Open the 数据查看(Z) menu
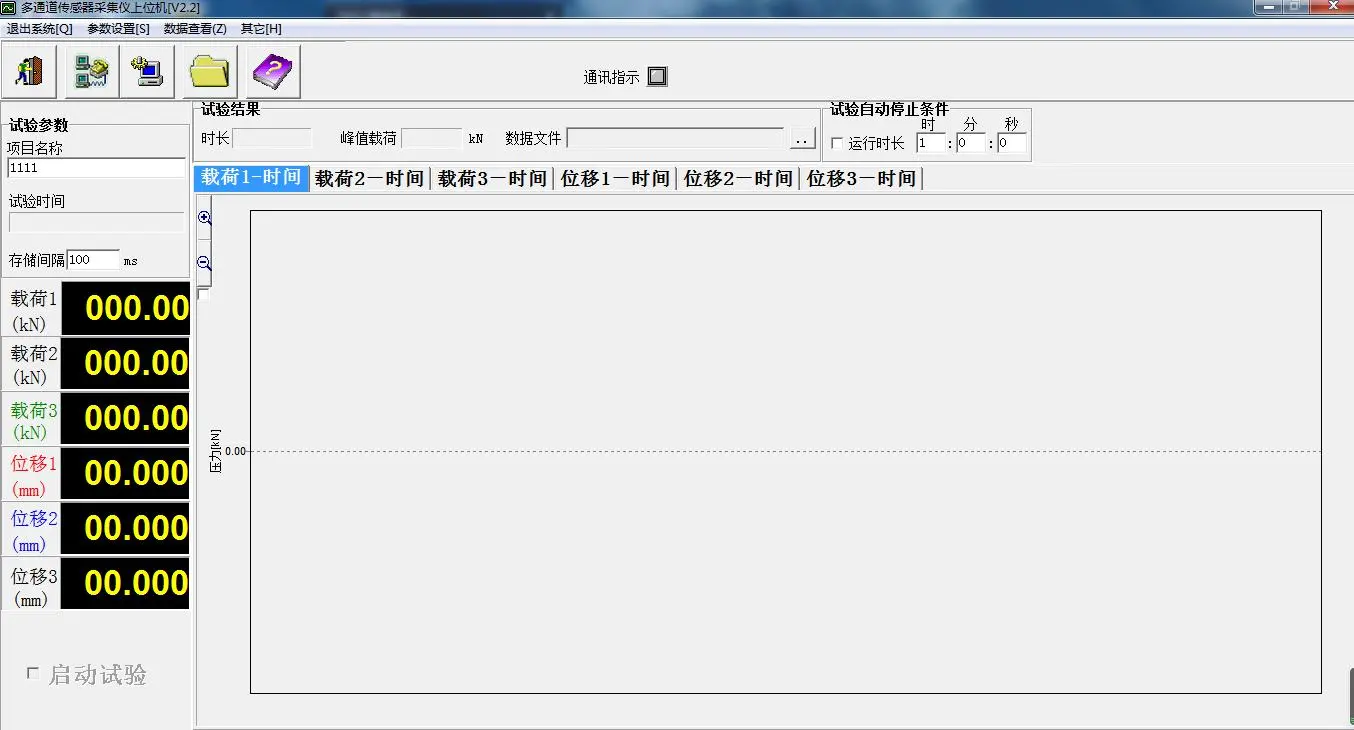 tap(195, 29)
